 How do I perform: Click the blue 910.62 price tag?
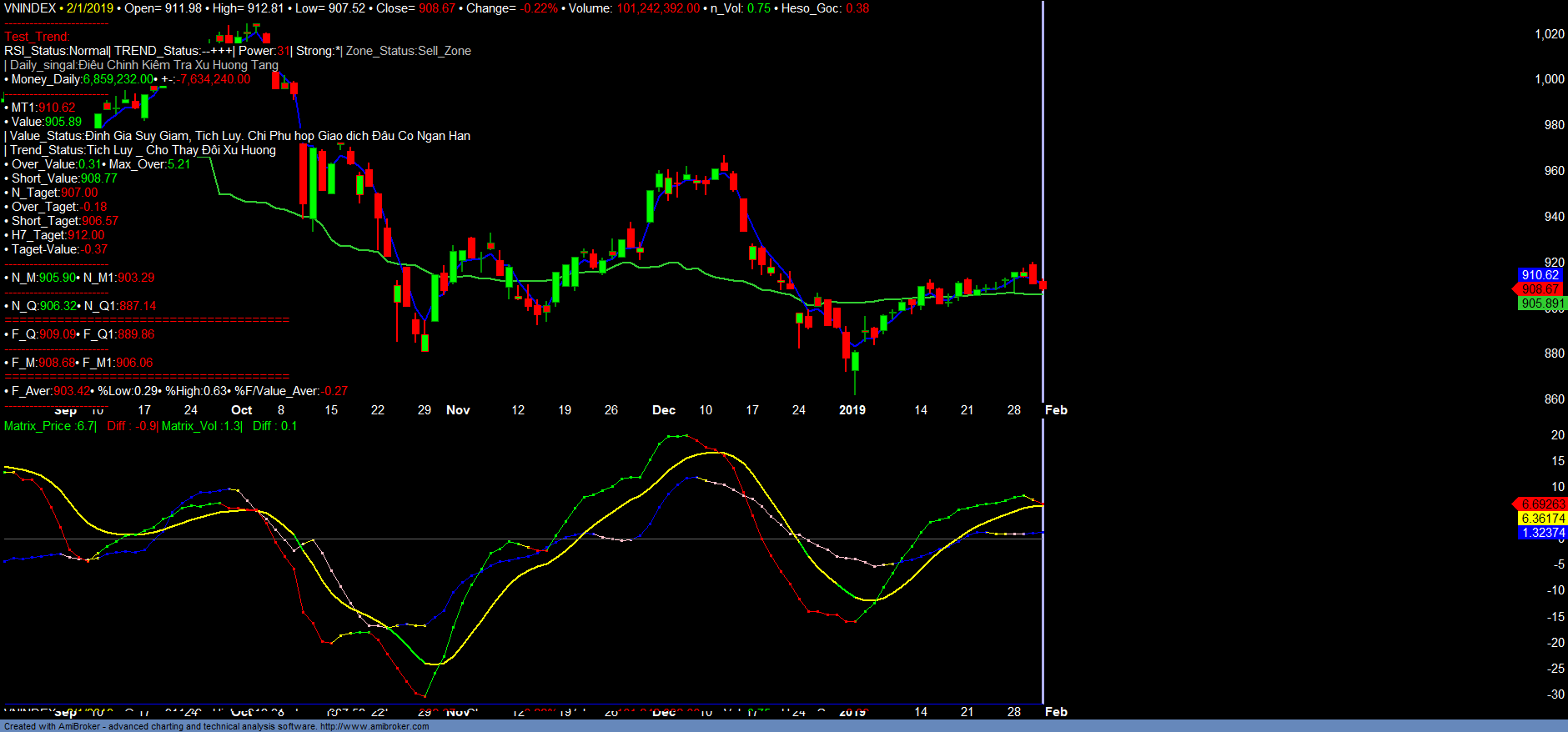click(1540, 275)
